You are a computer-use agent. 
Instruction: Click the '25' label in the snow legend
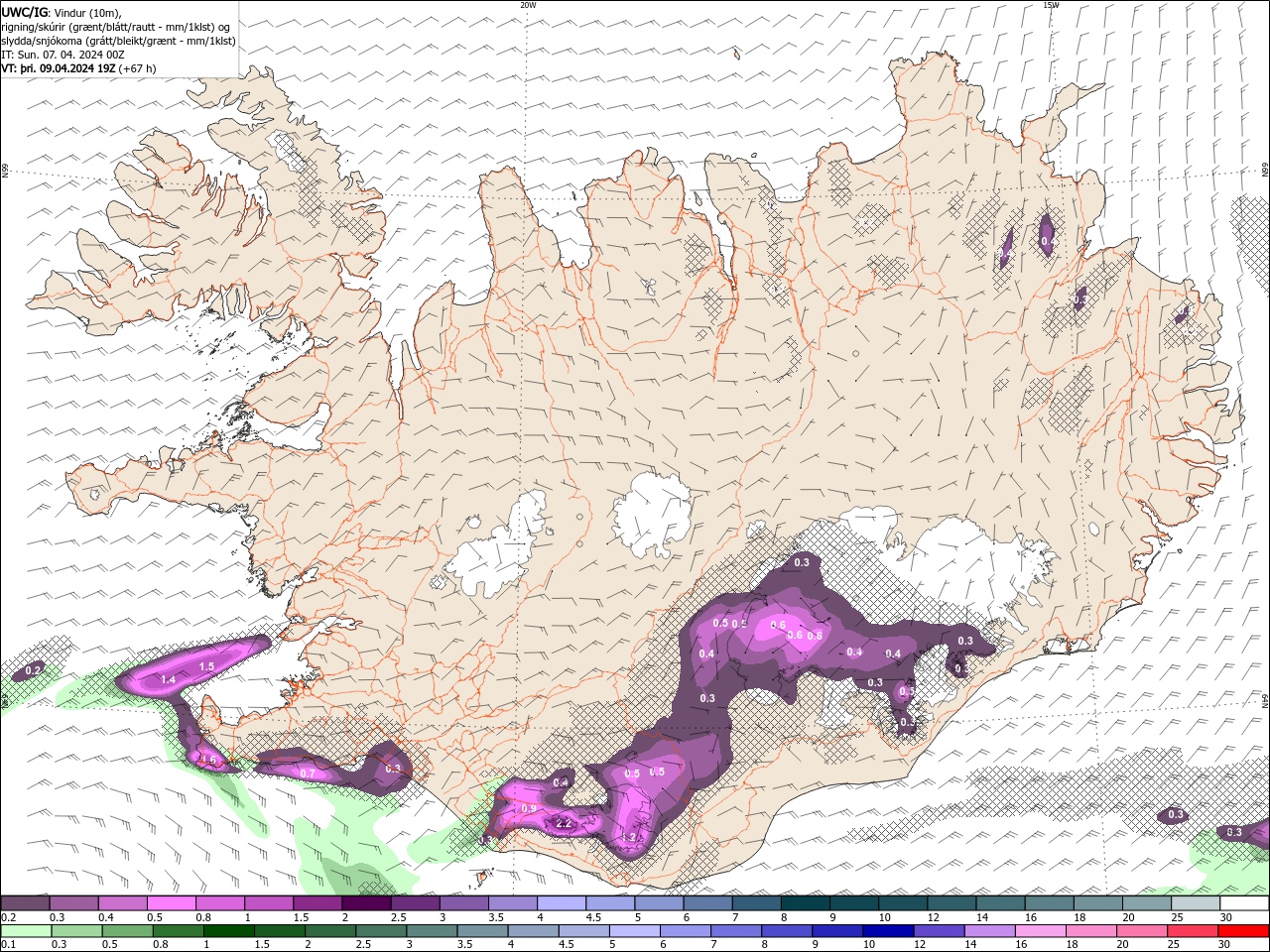coord(1177,917)
